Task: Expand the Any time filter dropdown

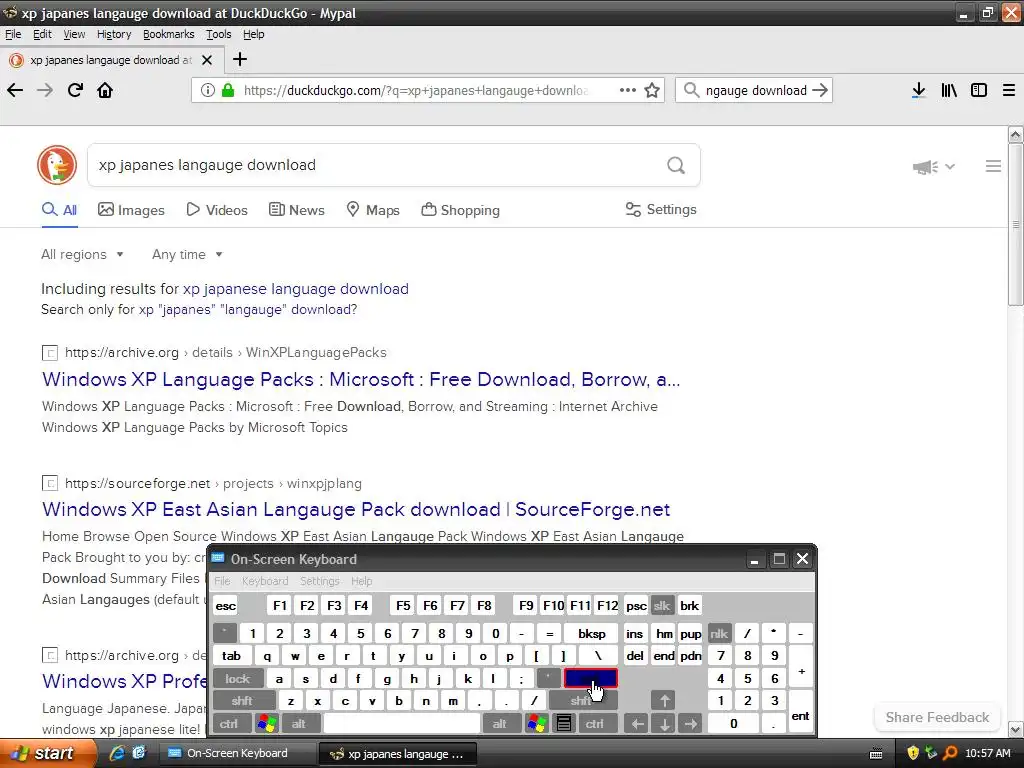Action: click(x=187, y=255)
